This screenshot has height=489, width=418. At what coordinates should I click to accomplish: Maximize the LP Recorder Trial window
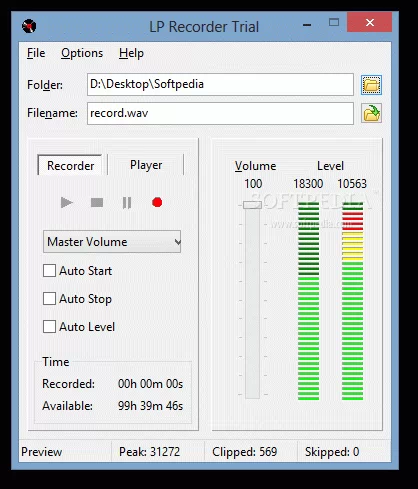click(334, 23)
